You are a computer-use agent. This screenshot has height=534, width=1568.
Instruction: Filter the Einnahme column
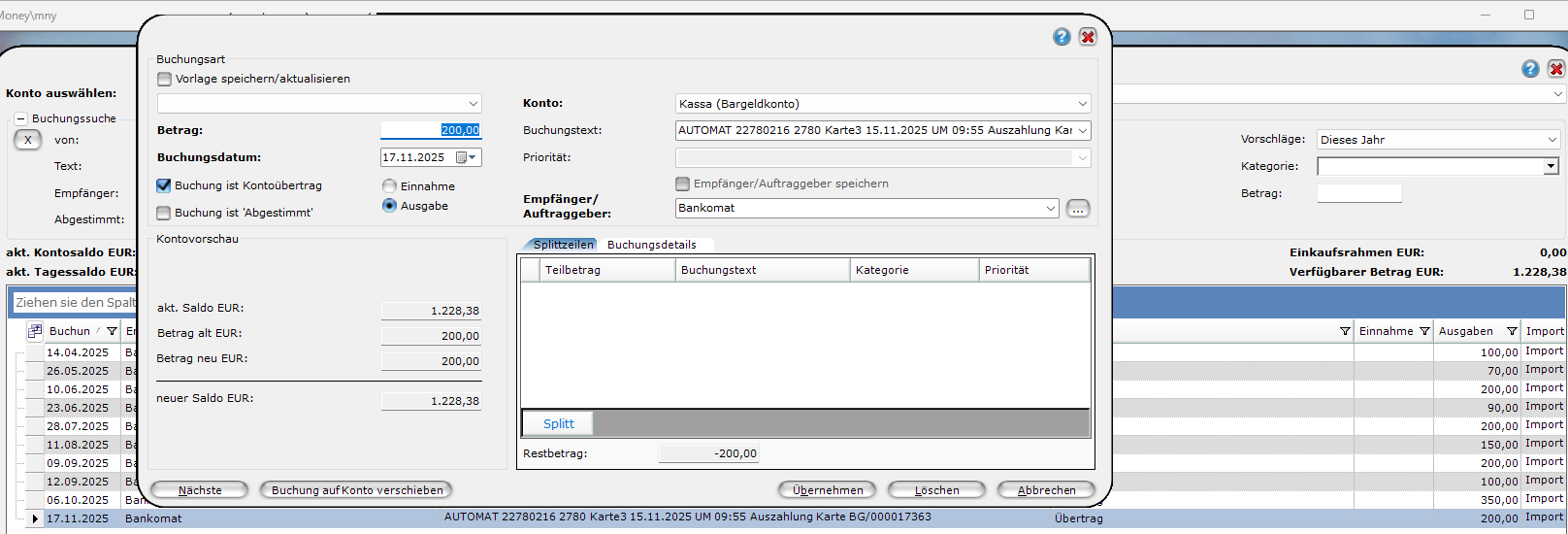(1424, 331)
